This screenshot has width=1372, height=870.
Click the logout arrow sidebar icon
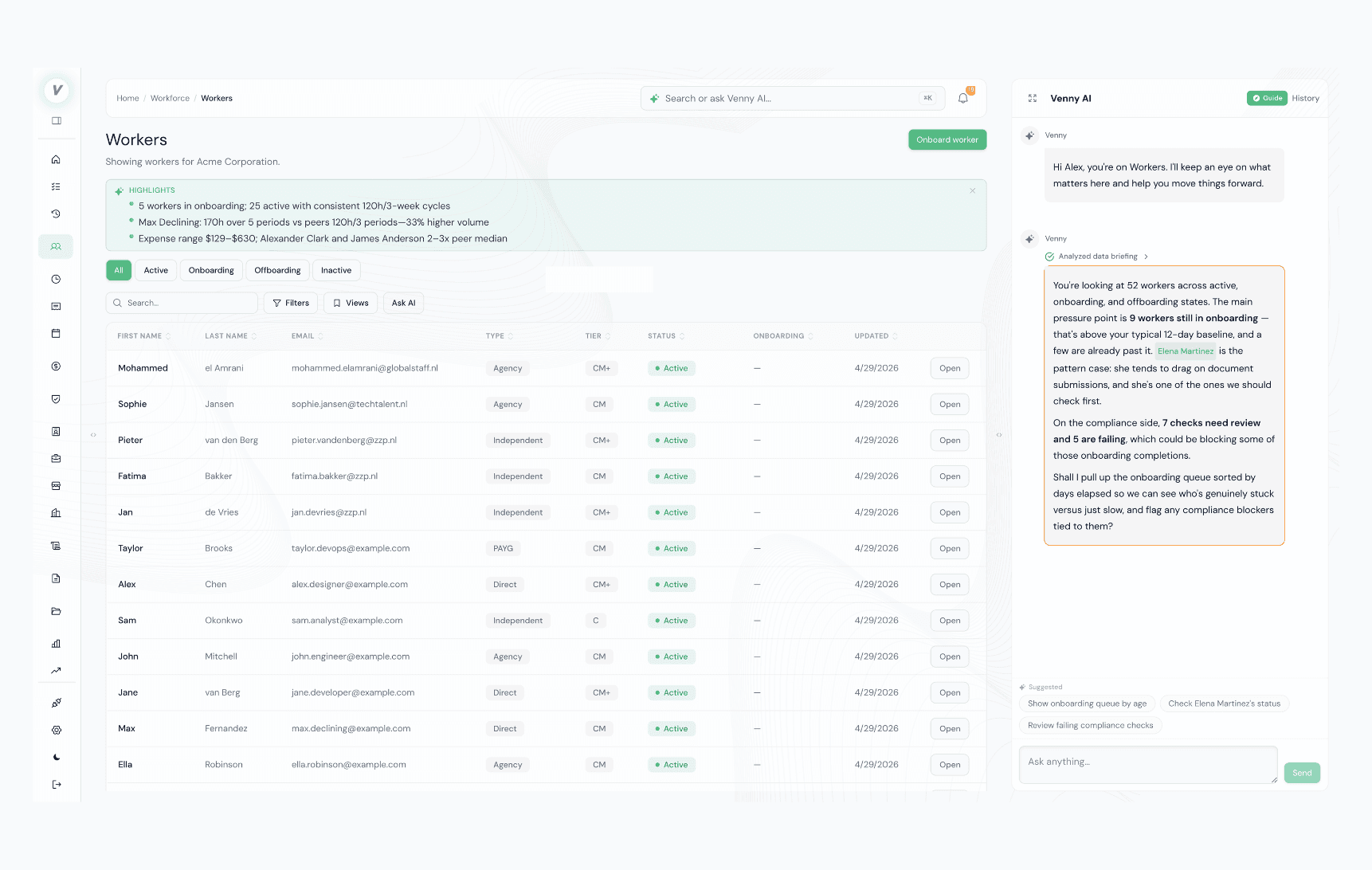pyautogui.click(x=56, y=784)
